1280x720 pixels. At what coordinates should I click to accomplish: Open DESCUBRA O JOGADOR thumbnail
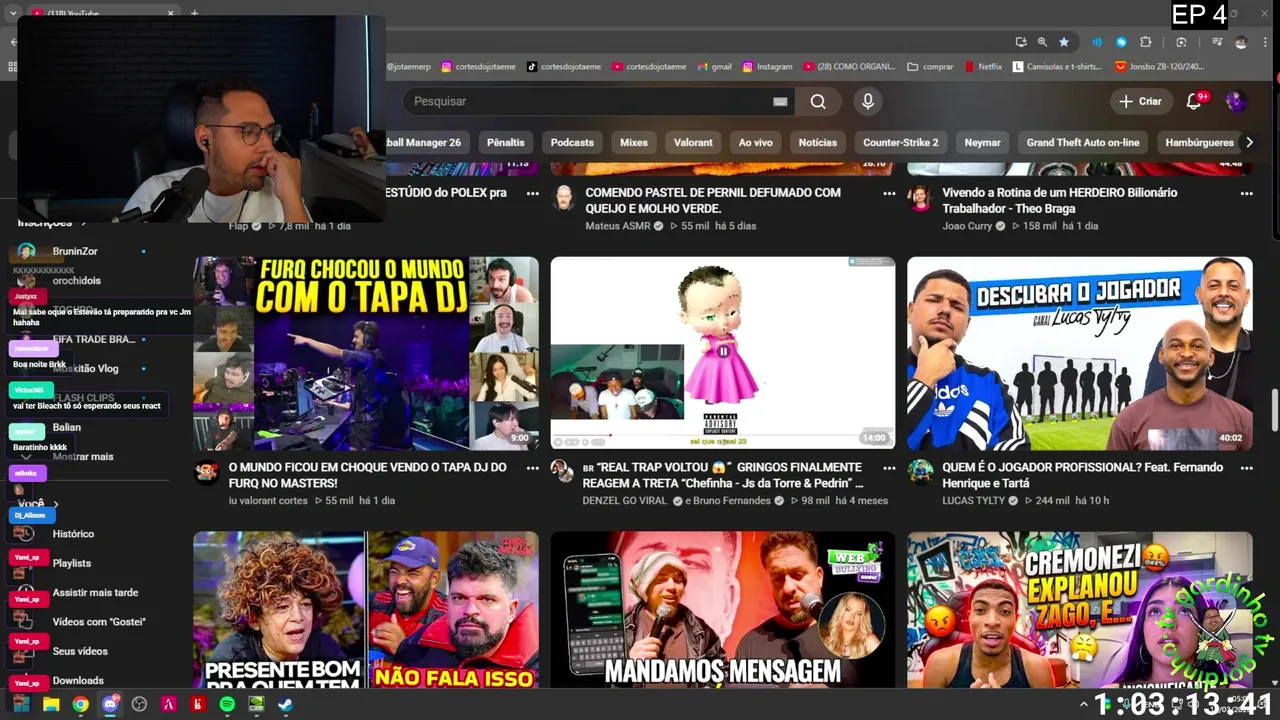[1079, 353]
